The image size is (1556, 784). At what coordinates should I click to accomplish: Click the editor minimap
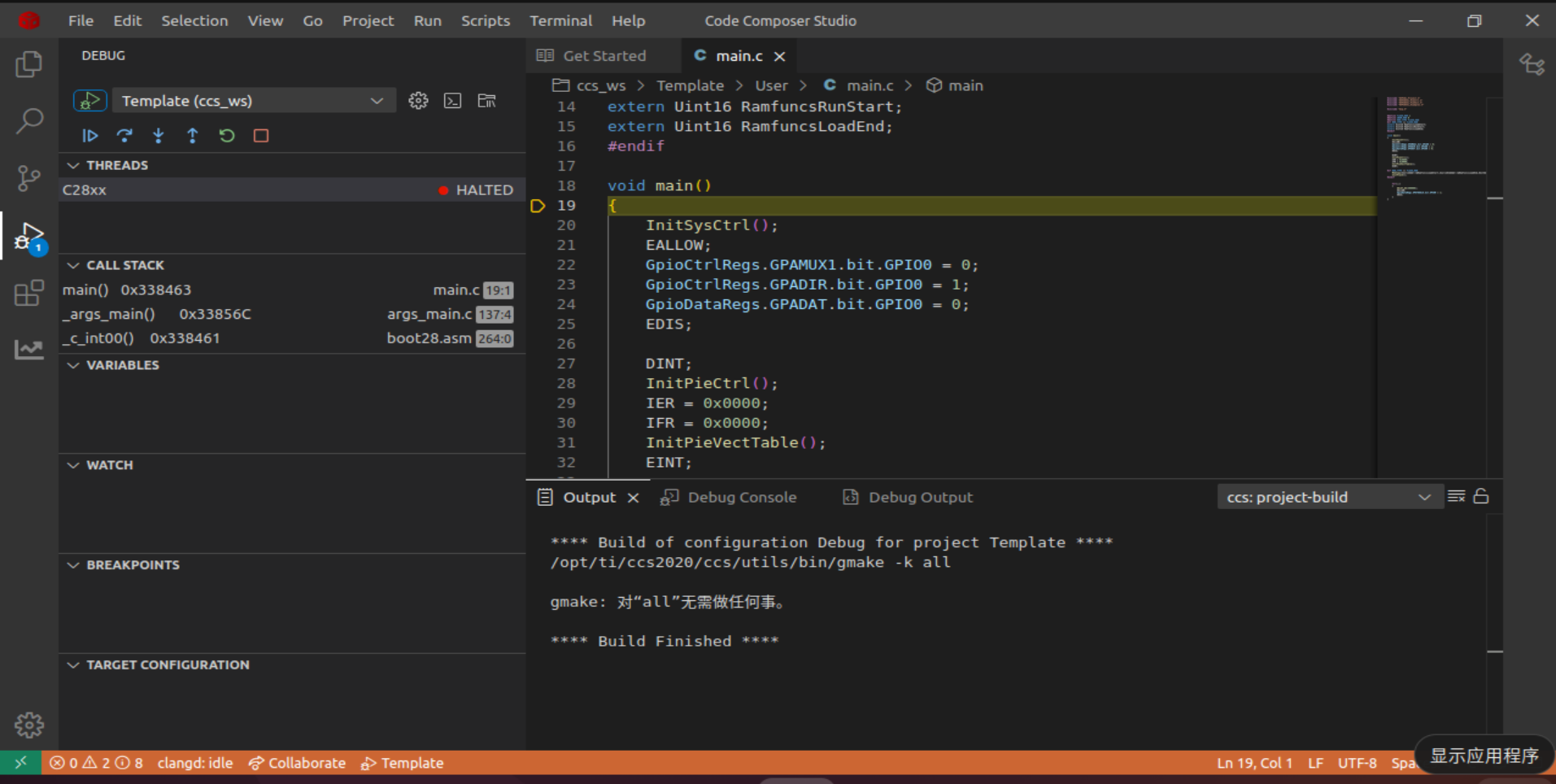point(1432,286)
